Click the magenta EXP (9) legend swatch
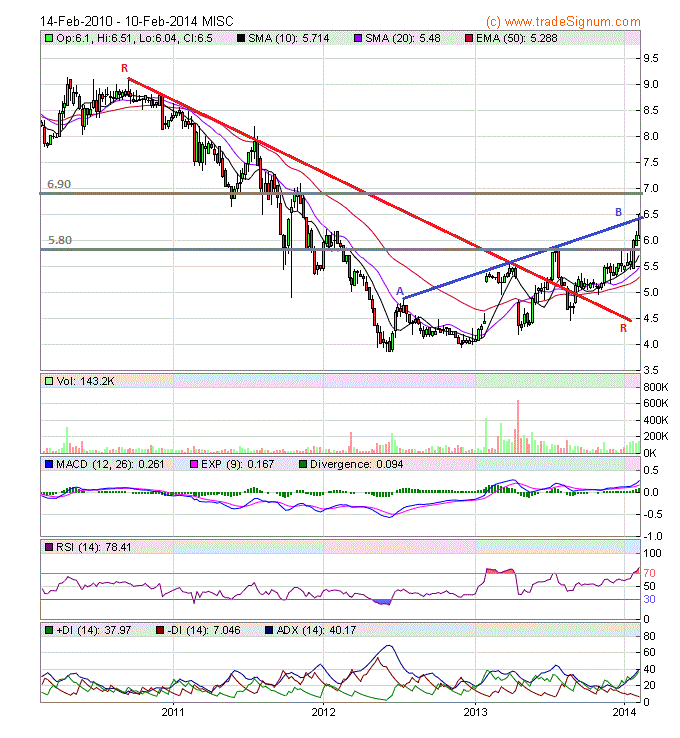The image size is (680, 738). [193, 464]
